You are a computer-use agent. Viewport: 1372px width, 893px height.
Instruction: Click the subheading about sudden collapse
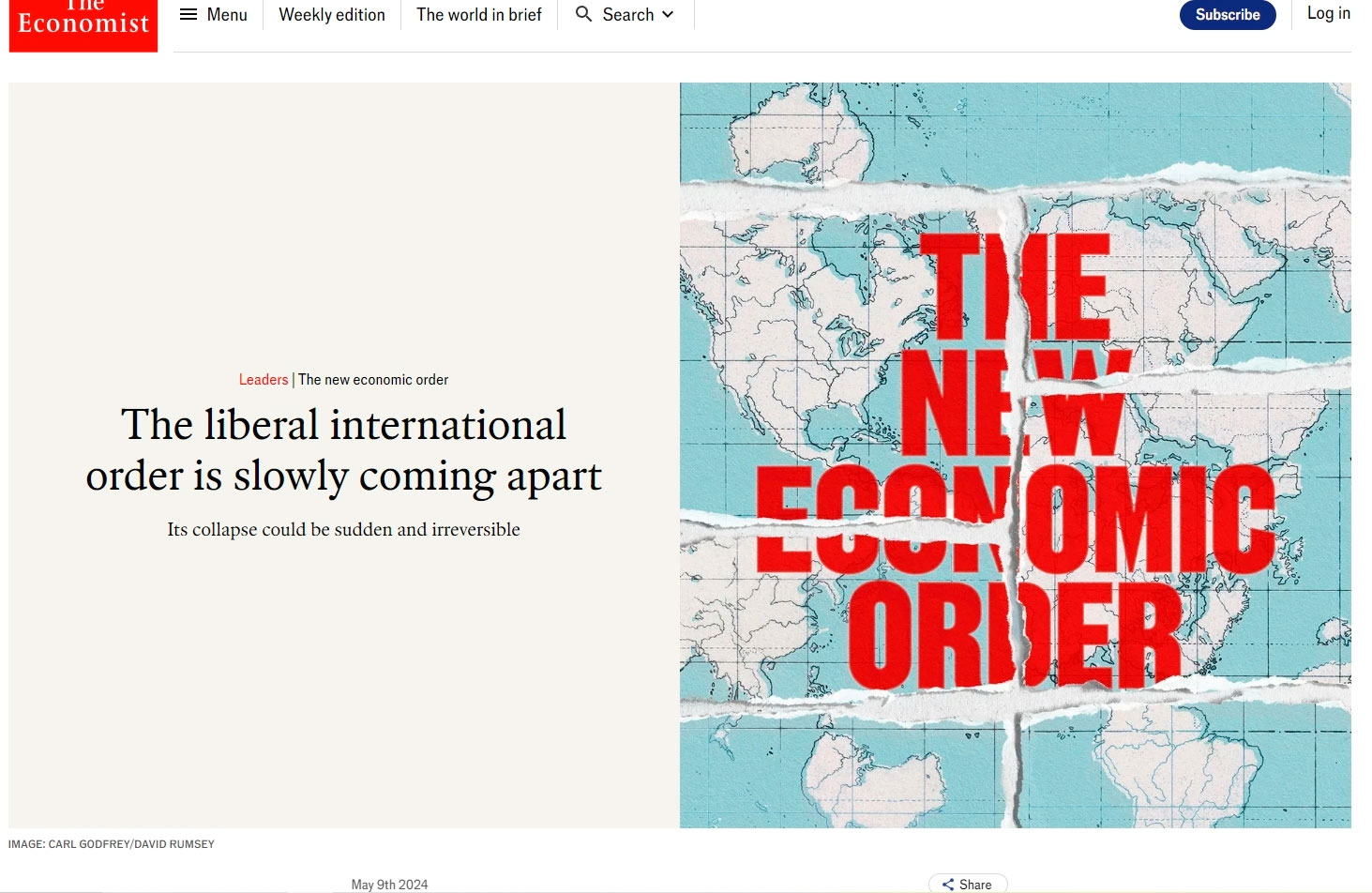[x=343, y=530]
